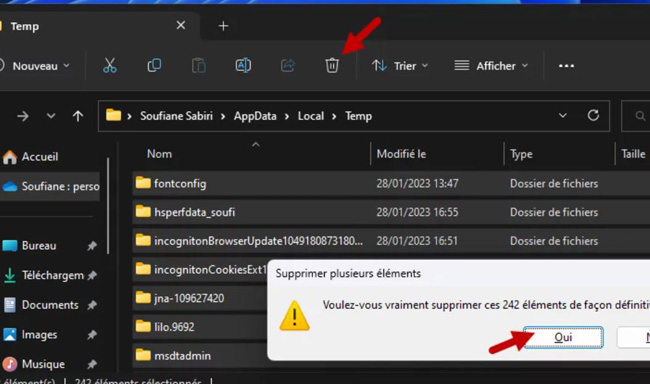
Task: Click the Delete trash bin icon
Action: 332,66
